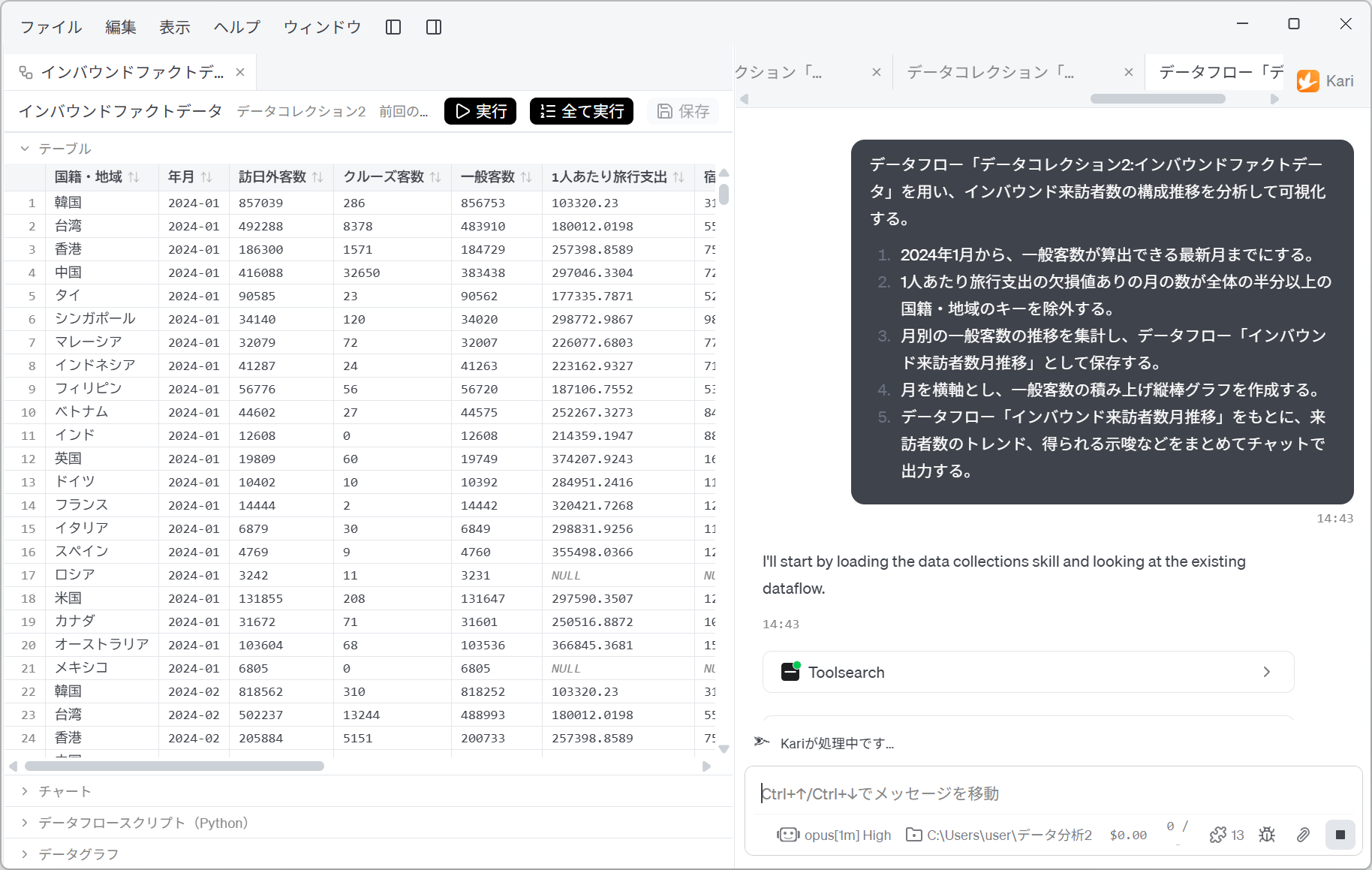Image resolution: width=1372 pixels, height=870 pixels.
Task: Open the ヘルプ menu
Action: pos(237,27)
